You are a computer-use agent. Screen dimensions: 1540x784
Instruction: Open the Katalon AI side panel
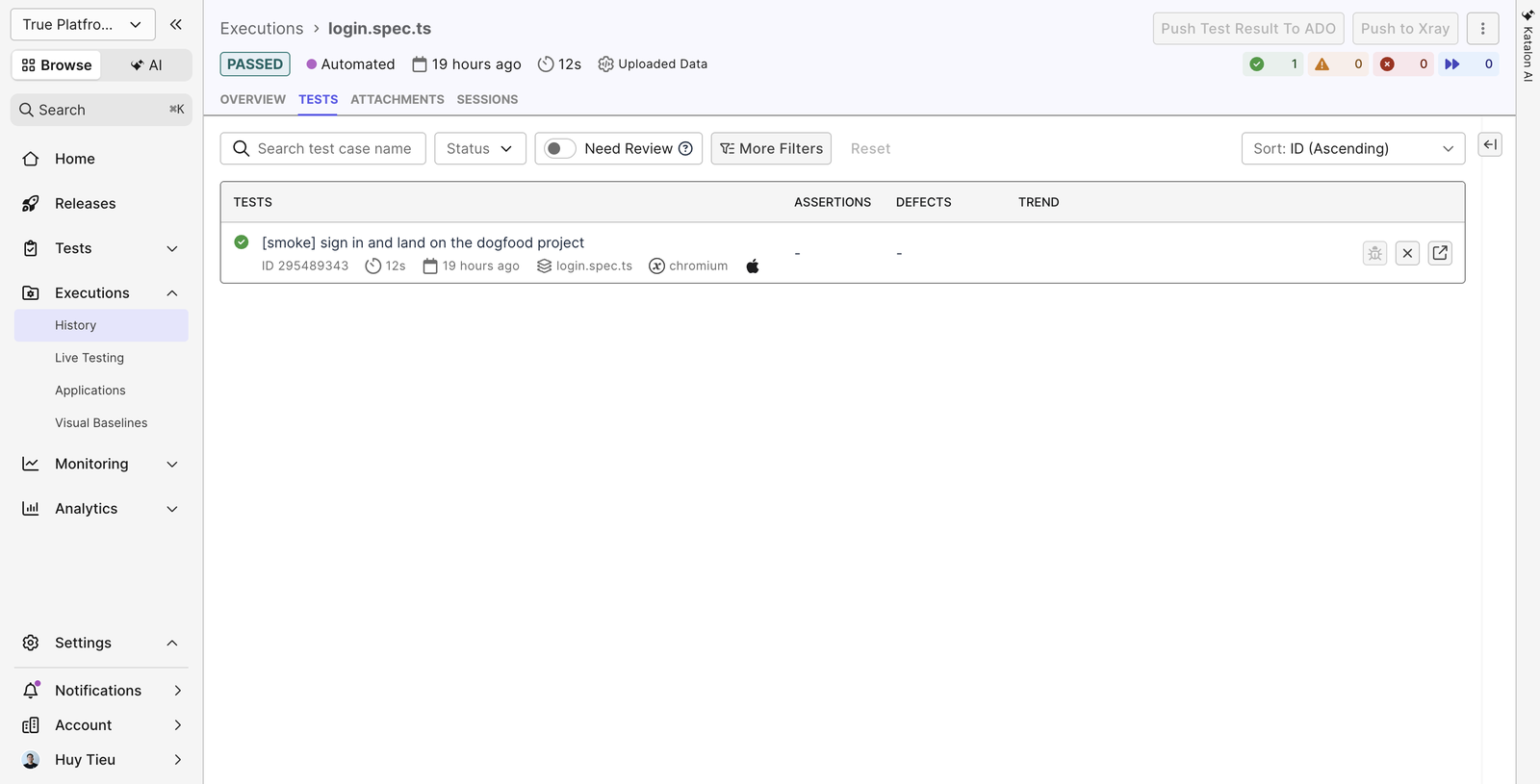[1527, 46]
